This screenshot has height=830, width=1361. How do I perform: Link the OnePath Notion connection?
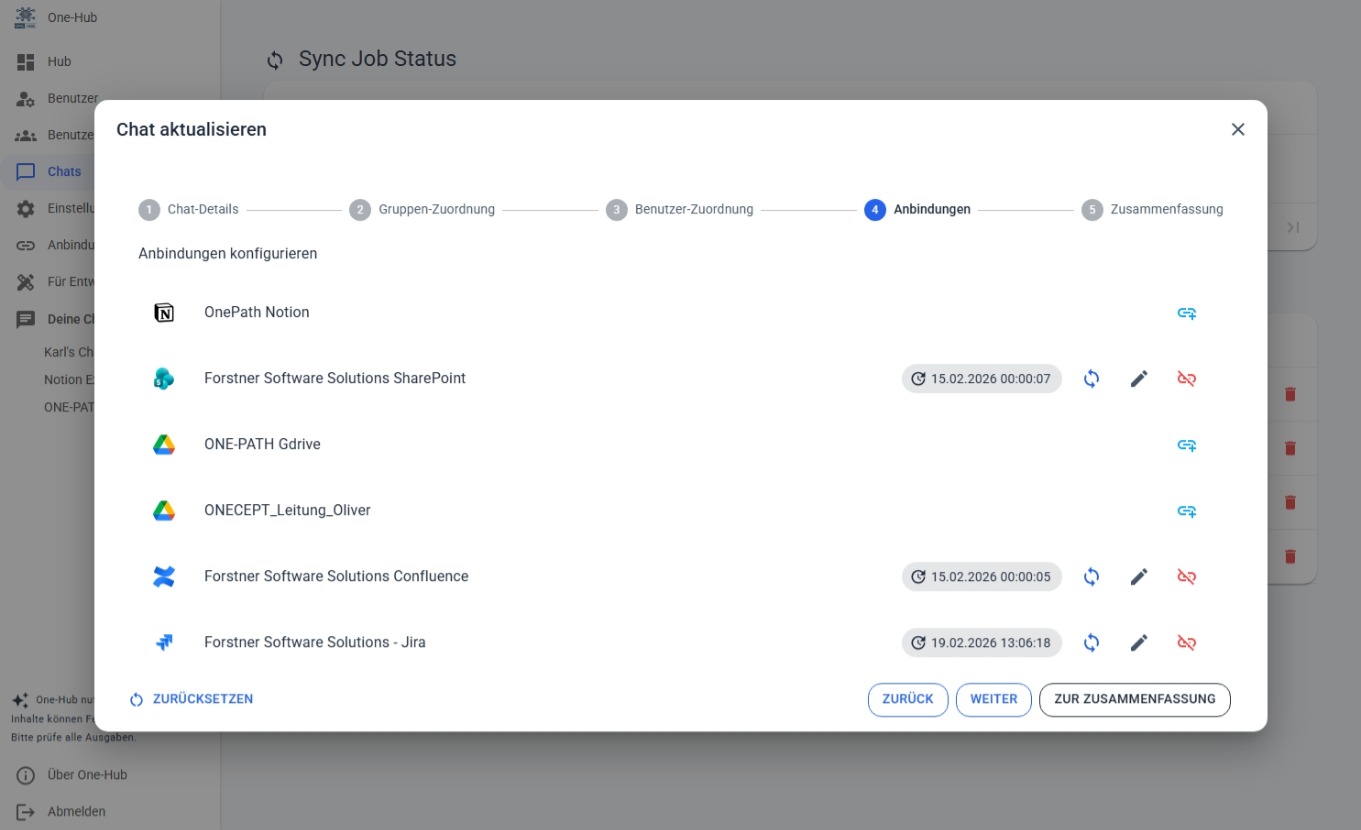point(1186,313)
